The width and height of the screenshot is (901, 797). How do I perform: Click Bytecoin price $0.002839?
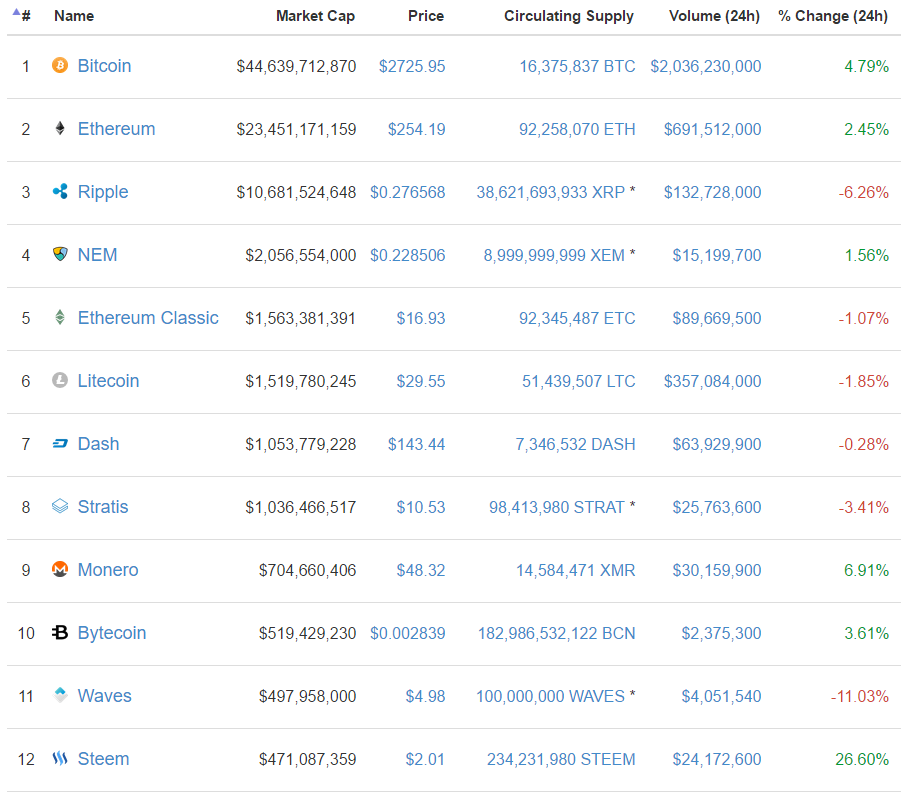point(407,633)
